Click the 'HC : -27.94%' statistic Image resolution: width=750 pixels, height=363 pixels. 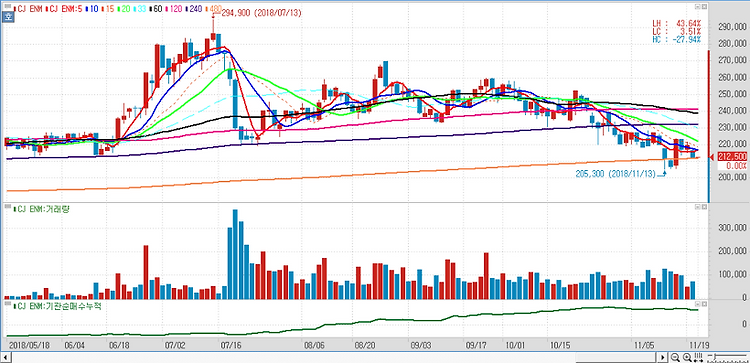677,39
